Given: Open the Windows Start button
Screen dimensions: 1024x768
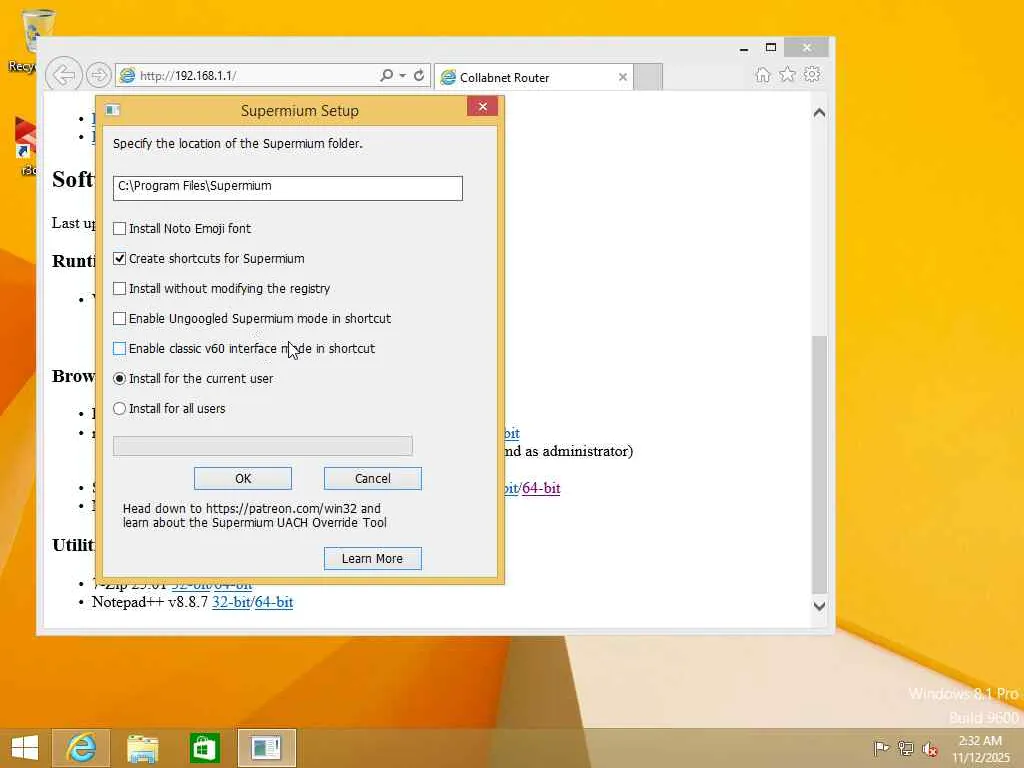Looking at the screenshot, I should 25,748.
